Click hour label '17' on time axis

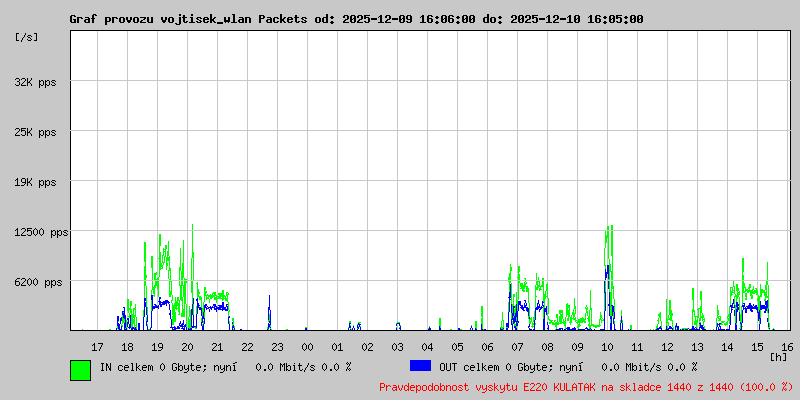[97, 347]
